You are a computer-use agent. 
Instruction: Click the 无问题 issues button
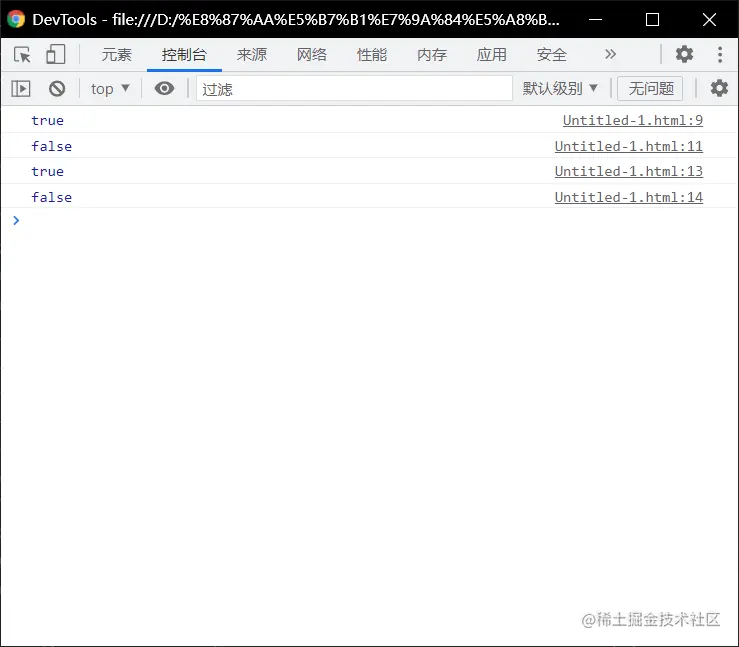pyautogui.click(x=650, y=88)
